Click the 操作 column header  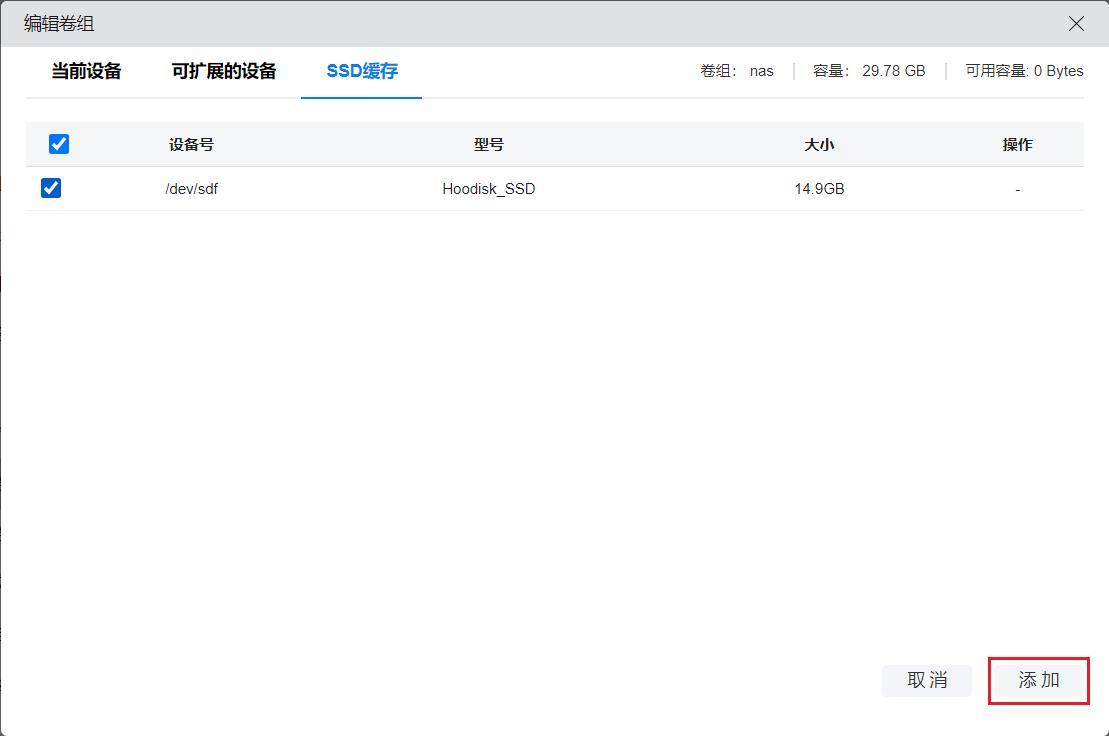coord(1017,144)
